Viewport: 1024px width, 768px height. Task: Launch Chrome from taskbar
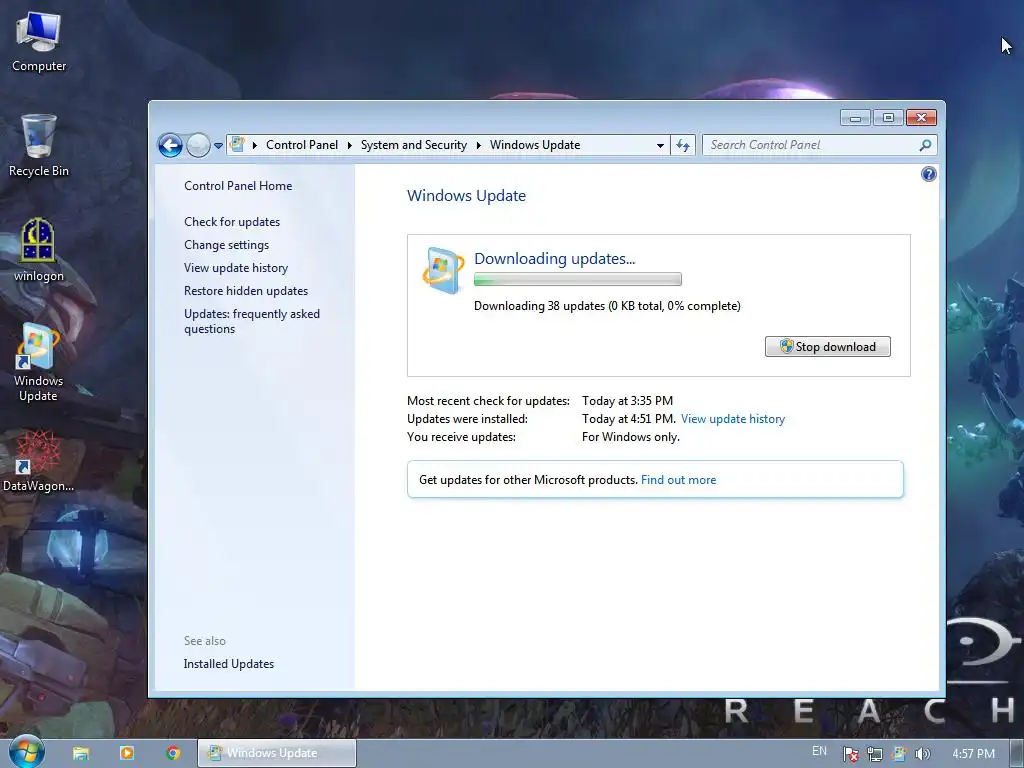(x=173, y=753)
